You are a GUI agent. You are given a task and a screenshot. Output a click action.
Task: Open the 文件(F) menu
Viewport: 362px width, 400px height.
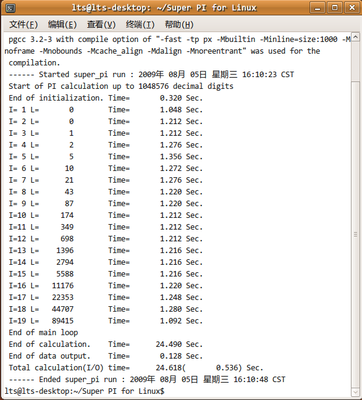click(23, 24)
